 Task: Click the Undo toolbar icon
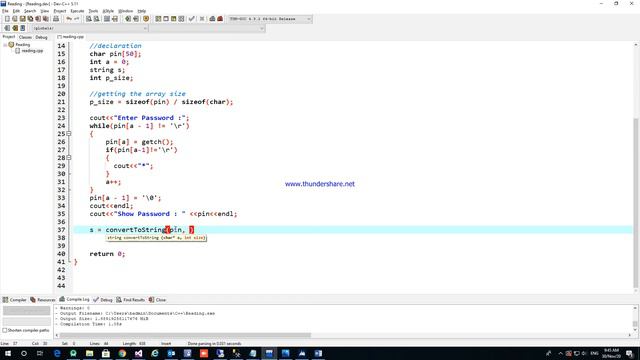pos(69,19)
